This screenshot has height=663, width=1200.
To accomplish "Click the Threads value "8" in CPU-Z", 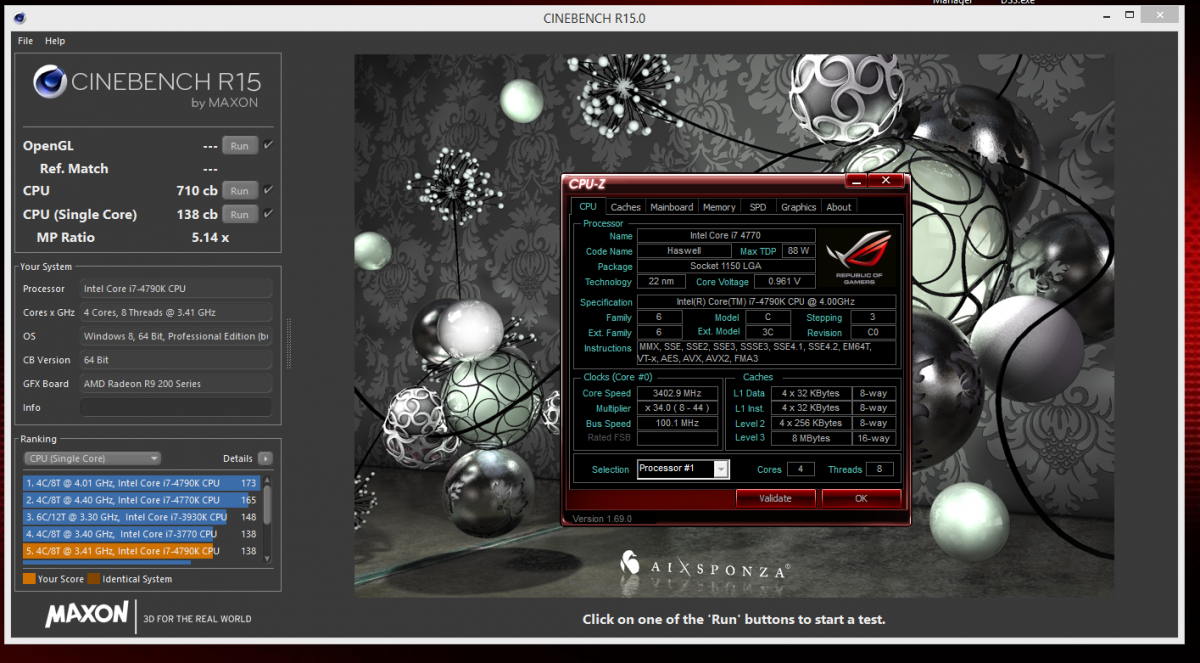I will point(880,469).
